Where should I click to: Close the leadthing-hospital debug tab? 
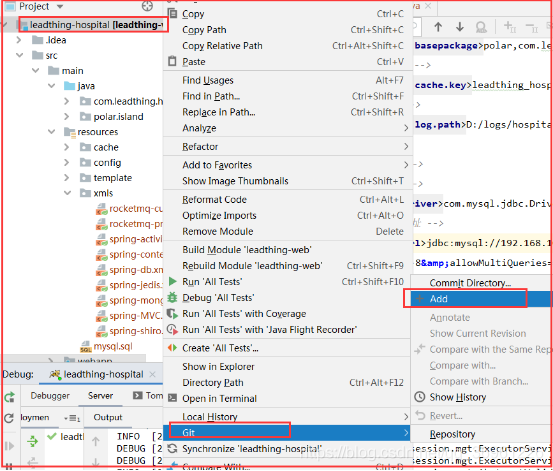[152, 374]
